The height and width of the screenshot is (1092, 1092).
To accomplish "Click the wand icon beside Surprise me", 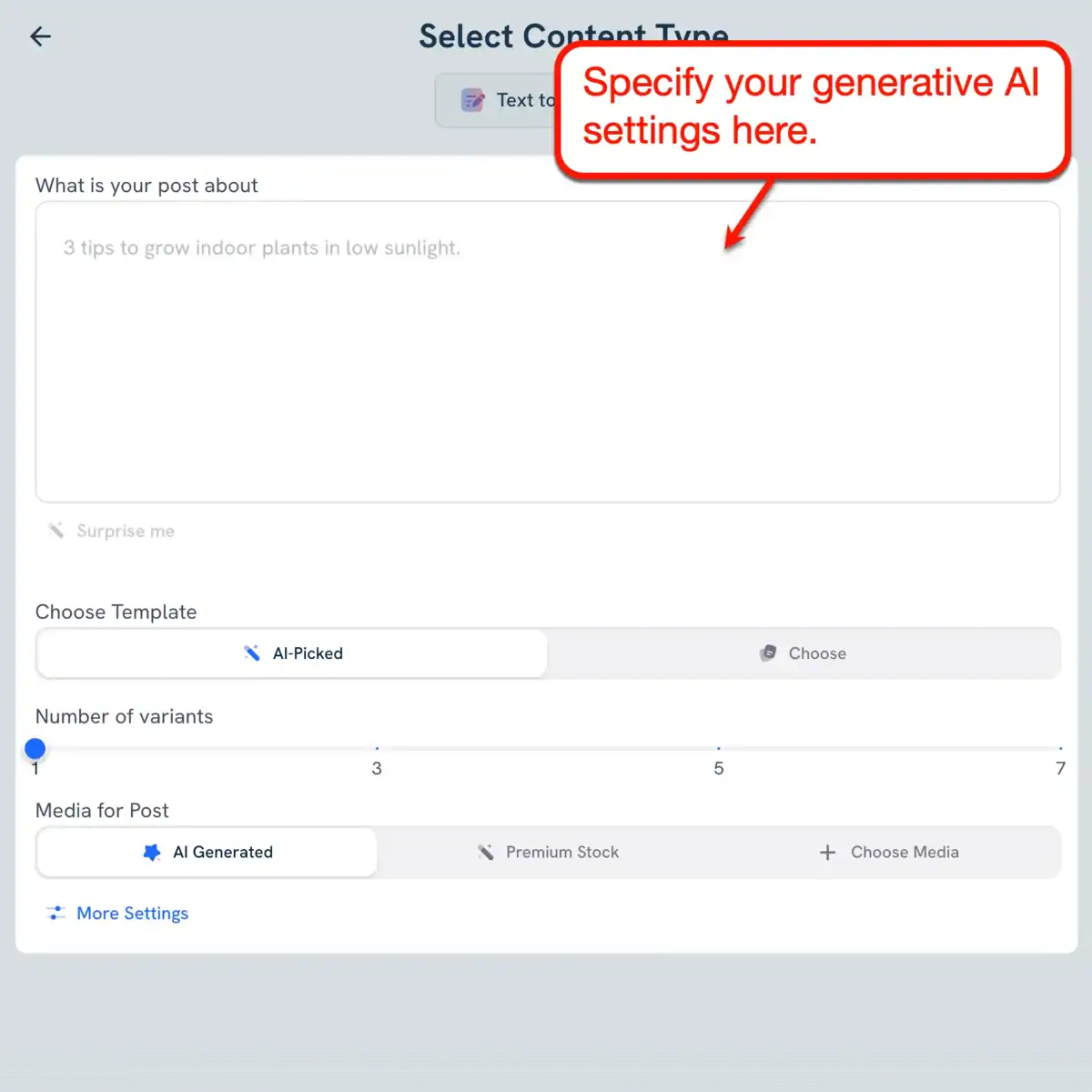I will pyautogui.click(x=55, y=531).
